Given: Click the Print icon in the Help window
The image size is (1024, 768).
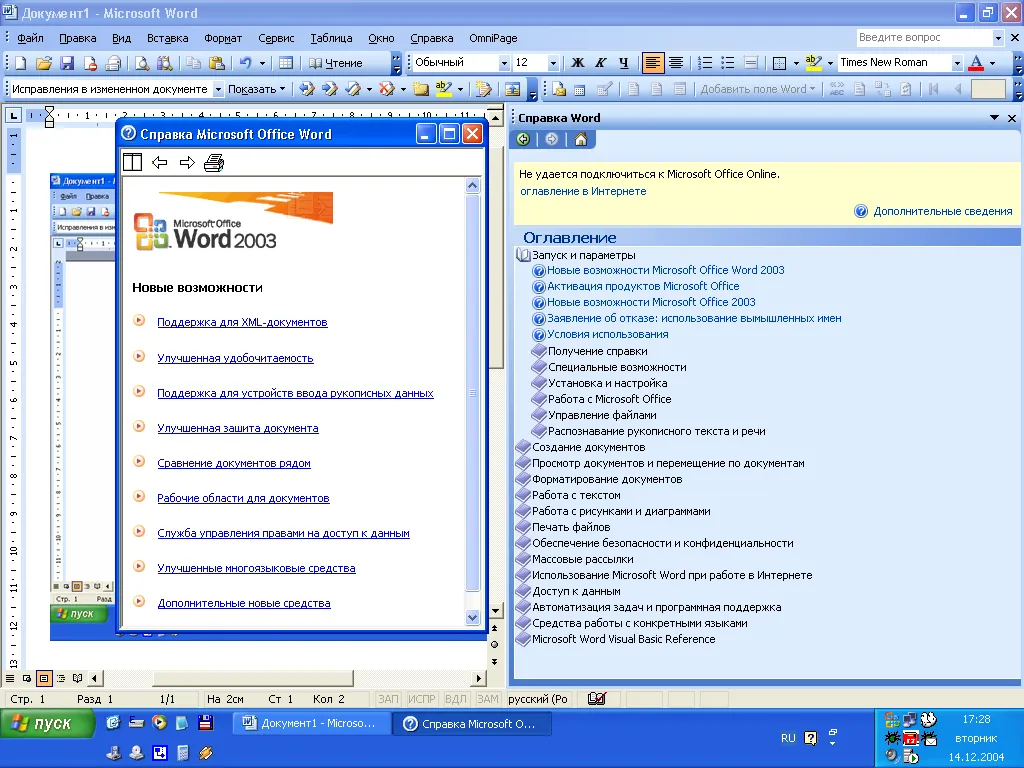Looking at the screenshot, I should coord(214,163).
